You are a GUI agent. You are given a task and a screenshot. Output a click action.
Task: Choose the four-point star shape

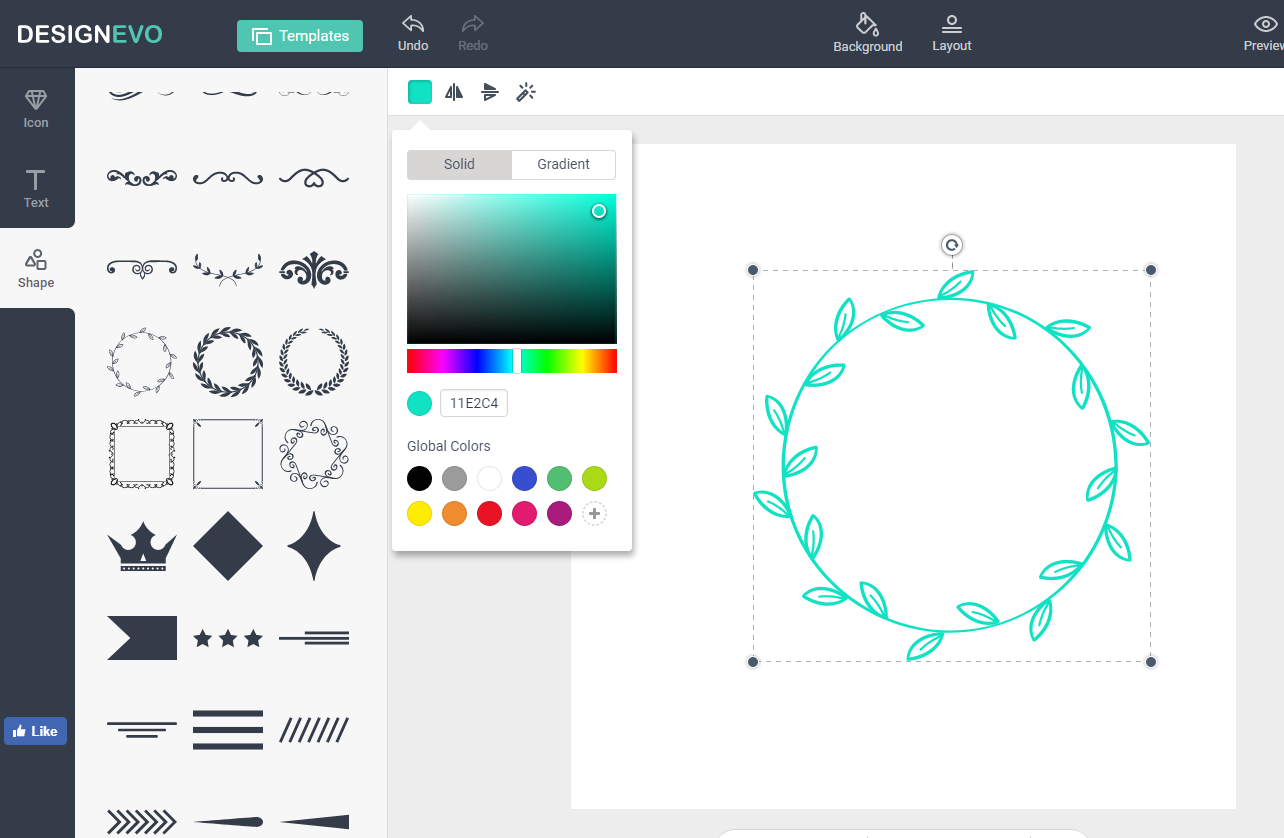314,546
